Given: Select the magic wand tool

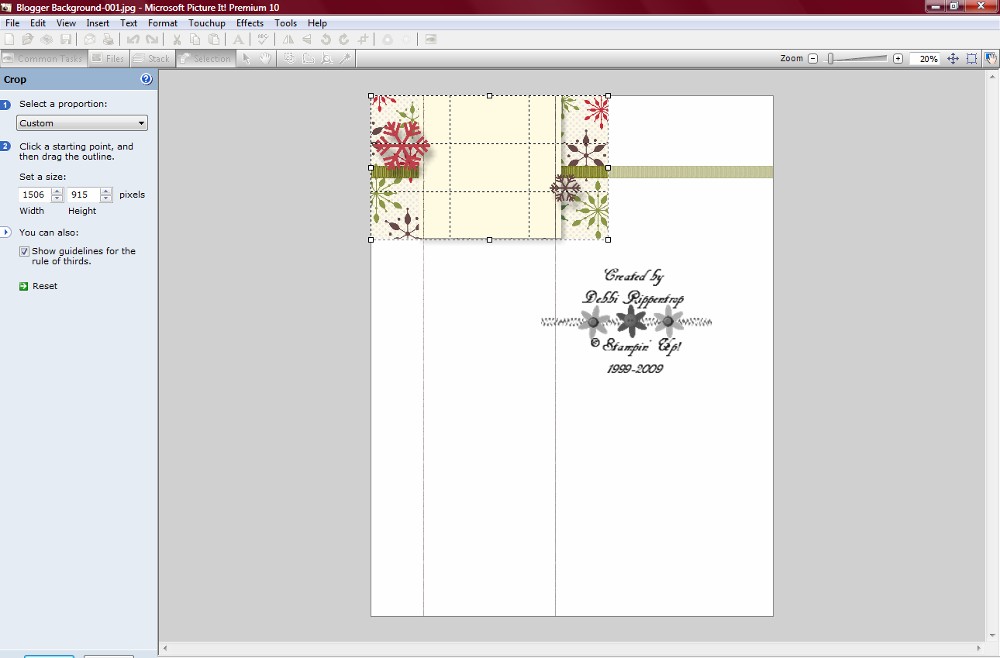Looking at the screenshot, I should click(345, 59).
